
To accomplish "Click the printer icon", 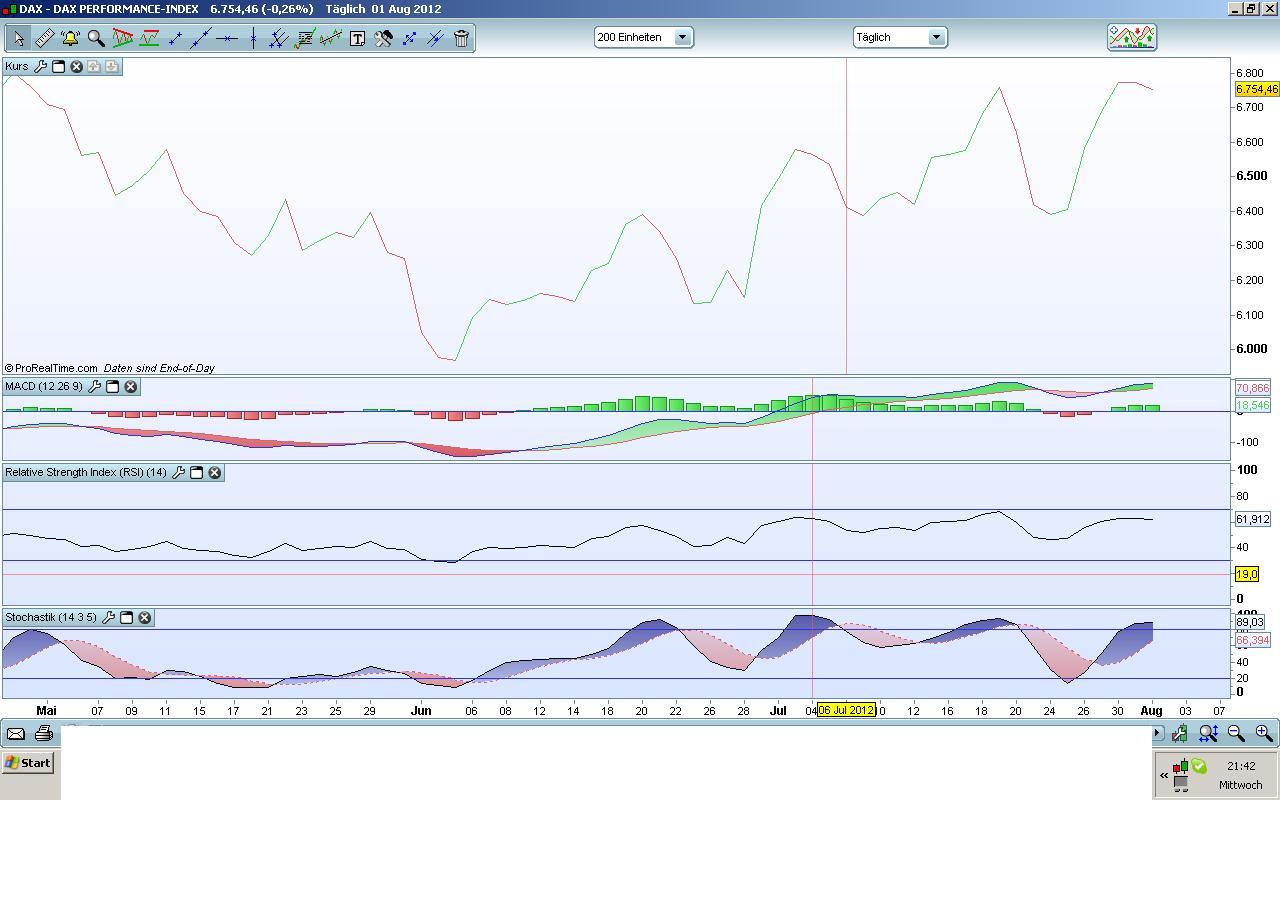I will 43,734.
